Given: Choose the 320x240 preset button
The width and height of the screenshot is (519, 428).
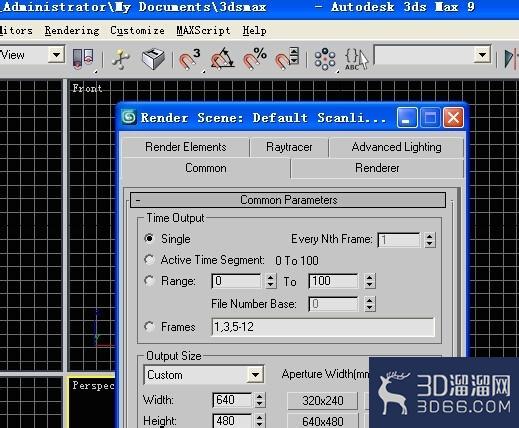Looking at the screenshot, I should (322, 400).
